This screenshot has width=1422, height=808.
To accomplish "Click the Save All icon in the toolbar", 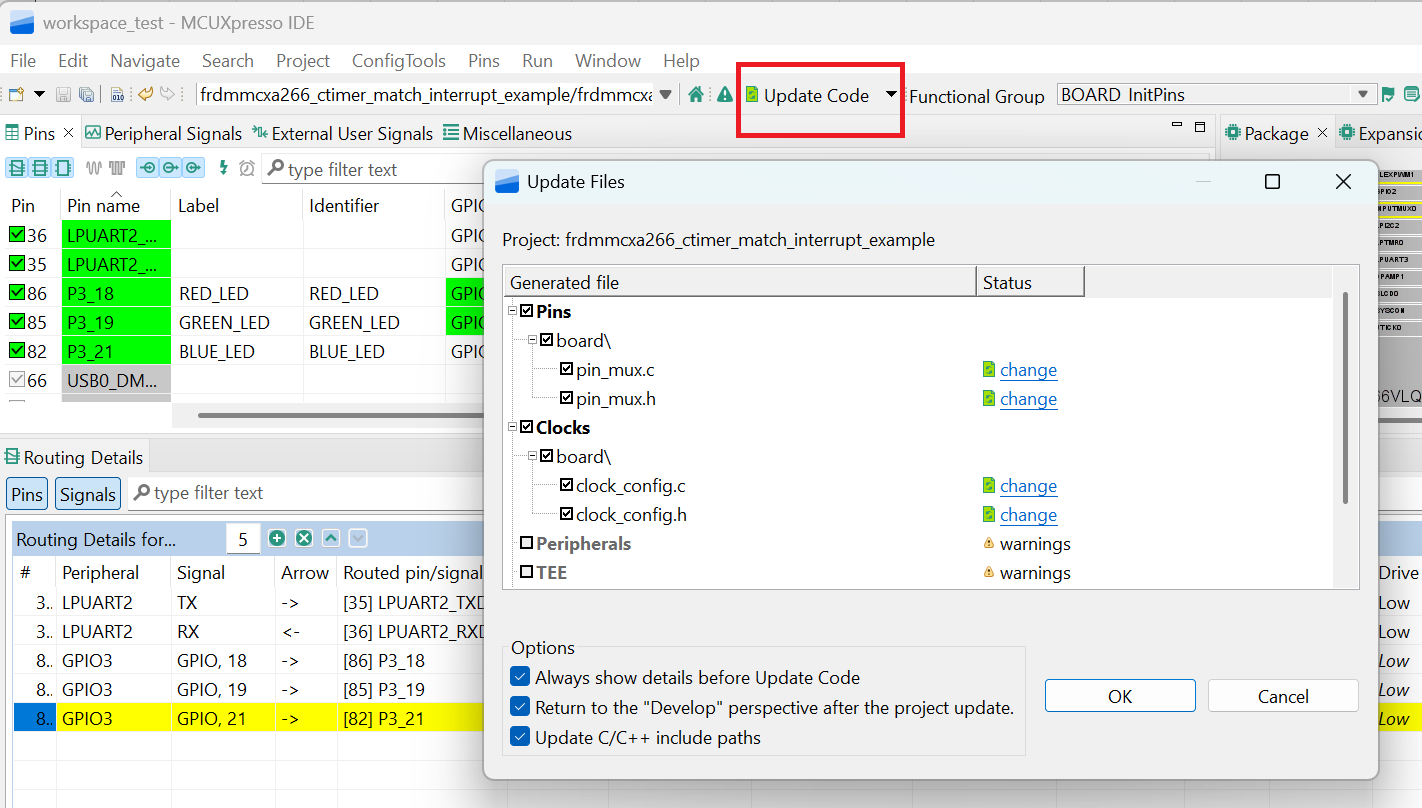I will pos(86,95).
